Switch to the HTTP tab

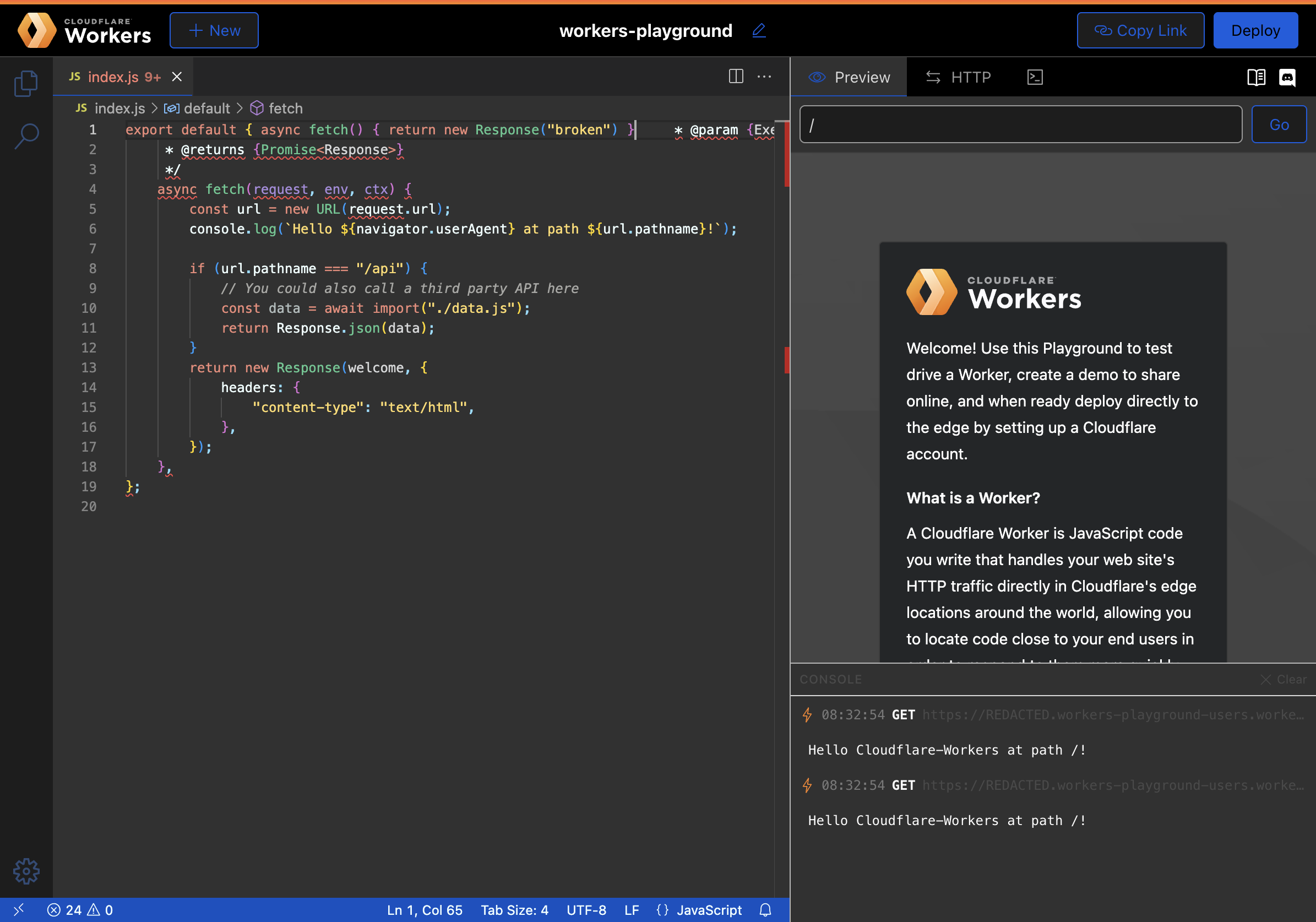click(958, 77)
